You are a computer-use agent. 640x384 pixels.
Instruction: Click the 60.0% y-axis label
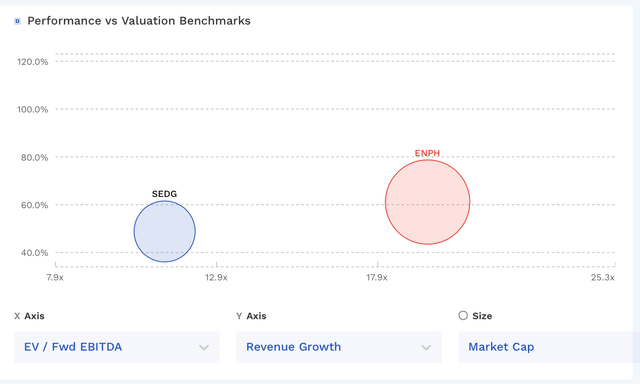[x=34, y=205]
